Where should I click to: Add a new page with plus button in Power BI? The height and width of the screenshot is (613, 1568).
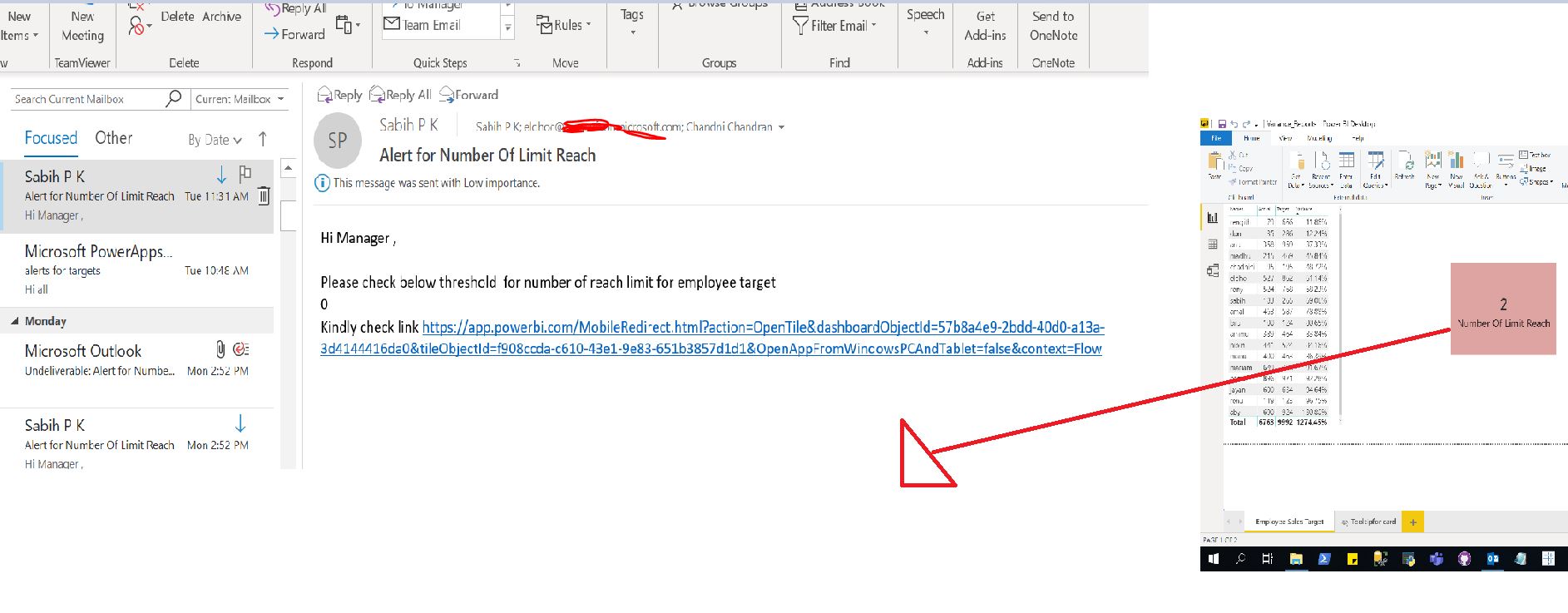click(x=1412, y=522)
